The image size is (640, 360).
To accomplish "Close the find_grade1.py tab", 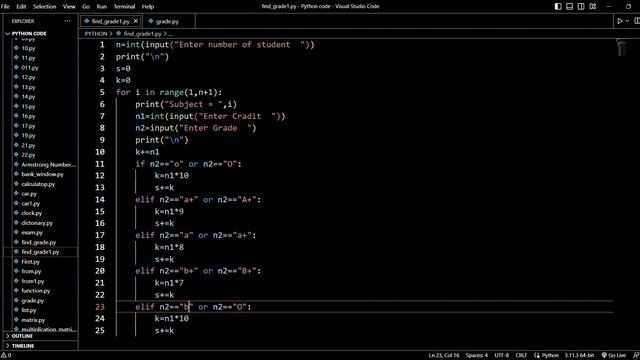I will pos(136,21).
